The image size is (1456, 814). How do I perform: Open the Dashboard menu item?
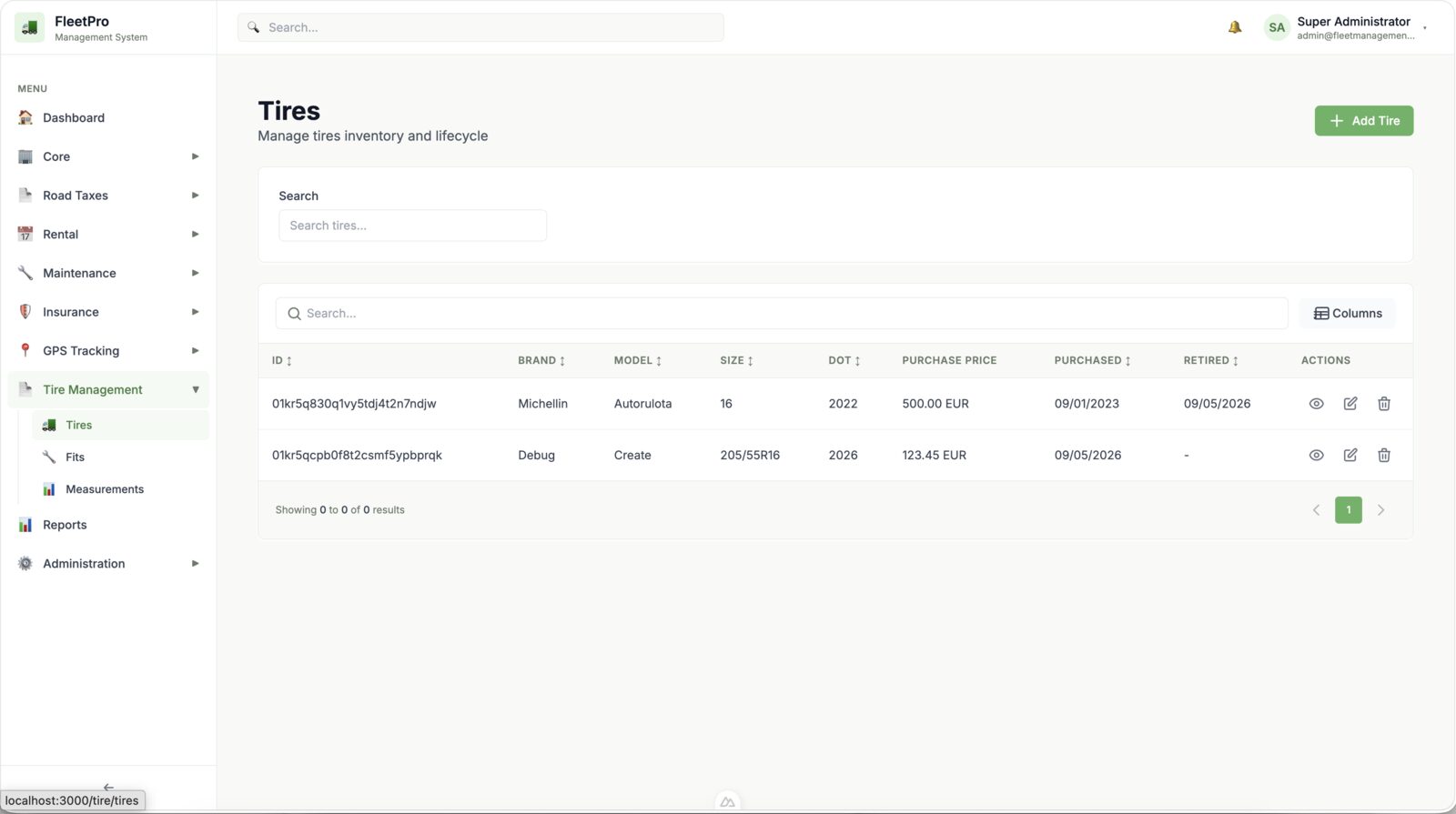coord(108,117)
